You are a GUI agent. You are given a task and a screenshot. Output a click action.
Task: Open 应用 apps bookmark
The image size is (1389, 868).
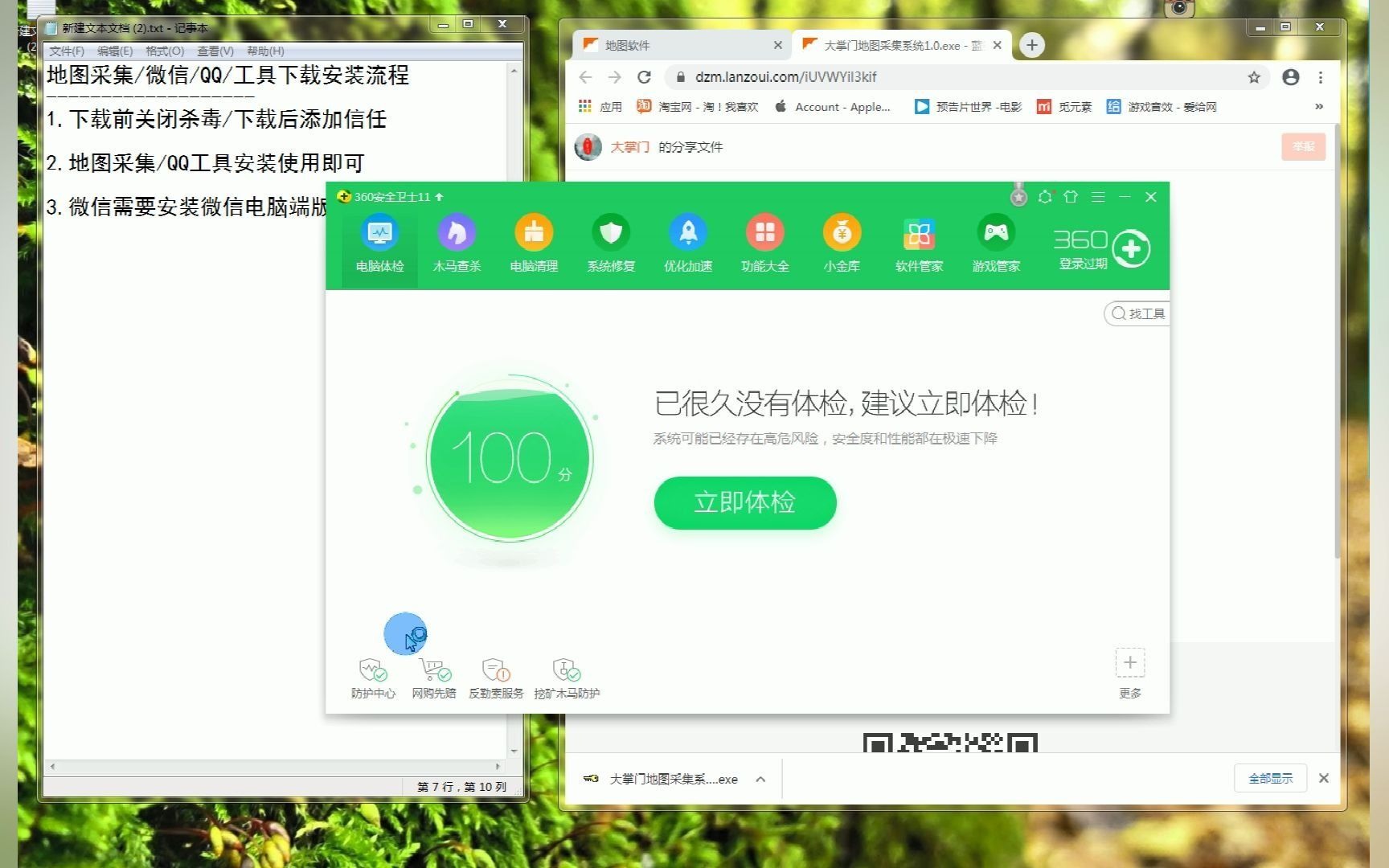[x=600, y=106]
